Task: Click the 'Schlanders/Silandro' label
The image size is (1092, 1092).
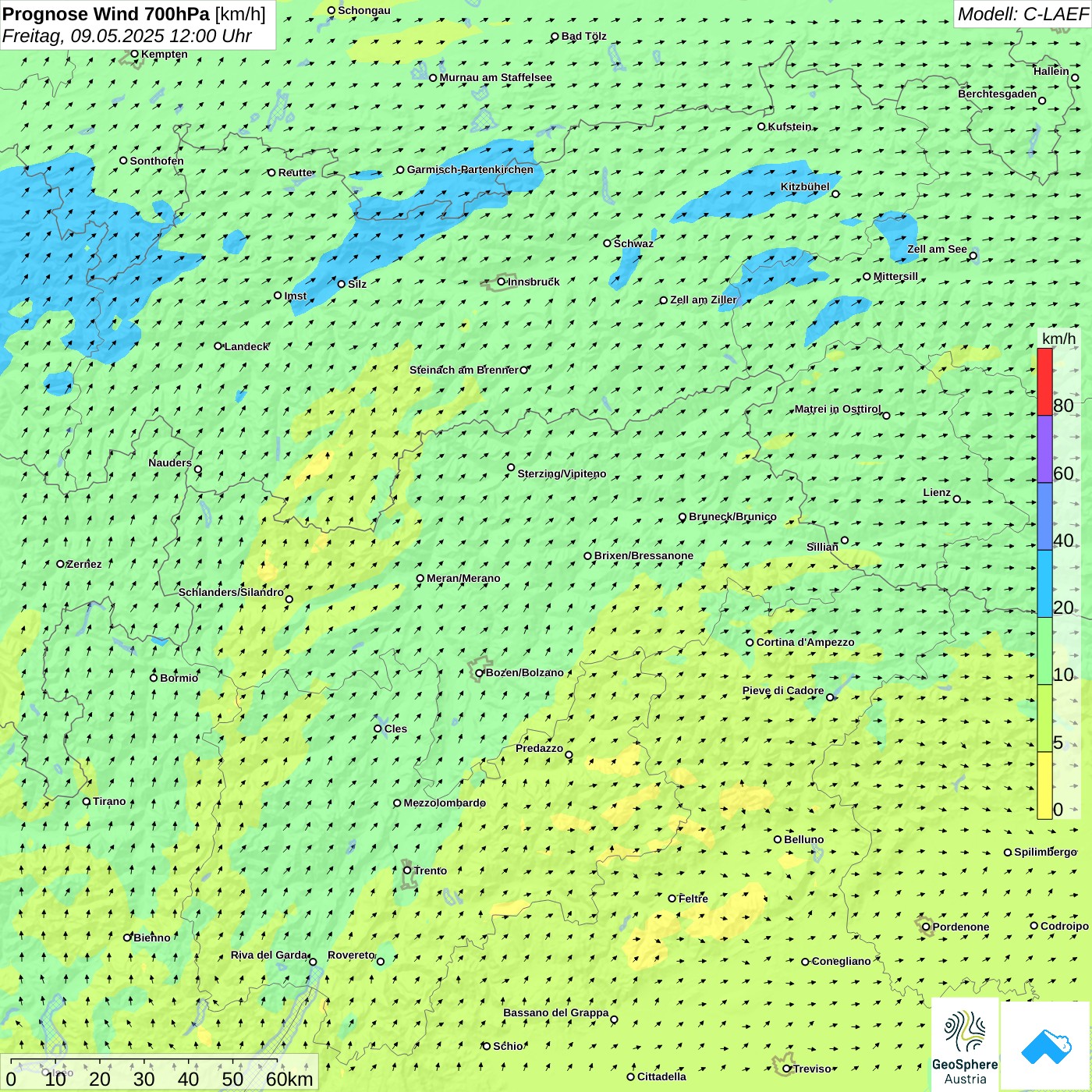Action: click(231, 592)
